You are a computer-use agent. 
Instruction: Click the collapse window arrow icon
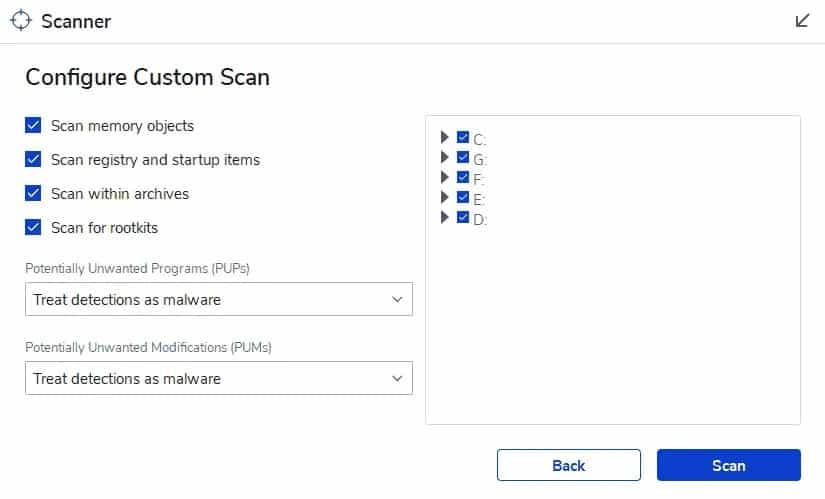coord(802,21)
